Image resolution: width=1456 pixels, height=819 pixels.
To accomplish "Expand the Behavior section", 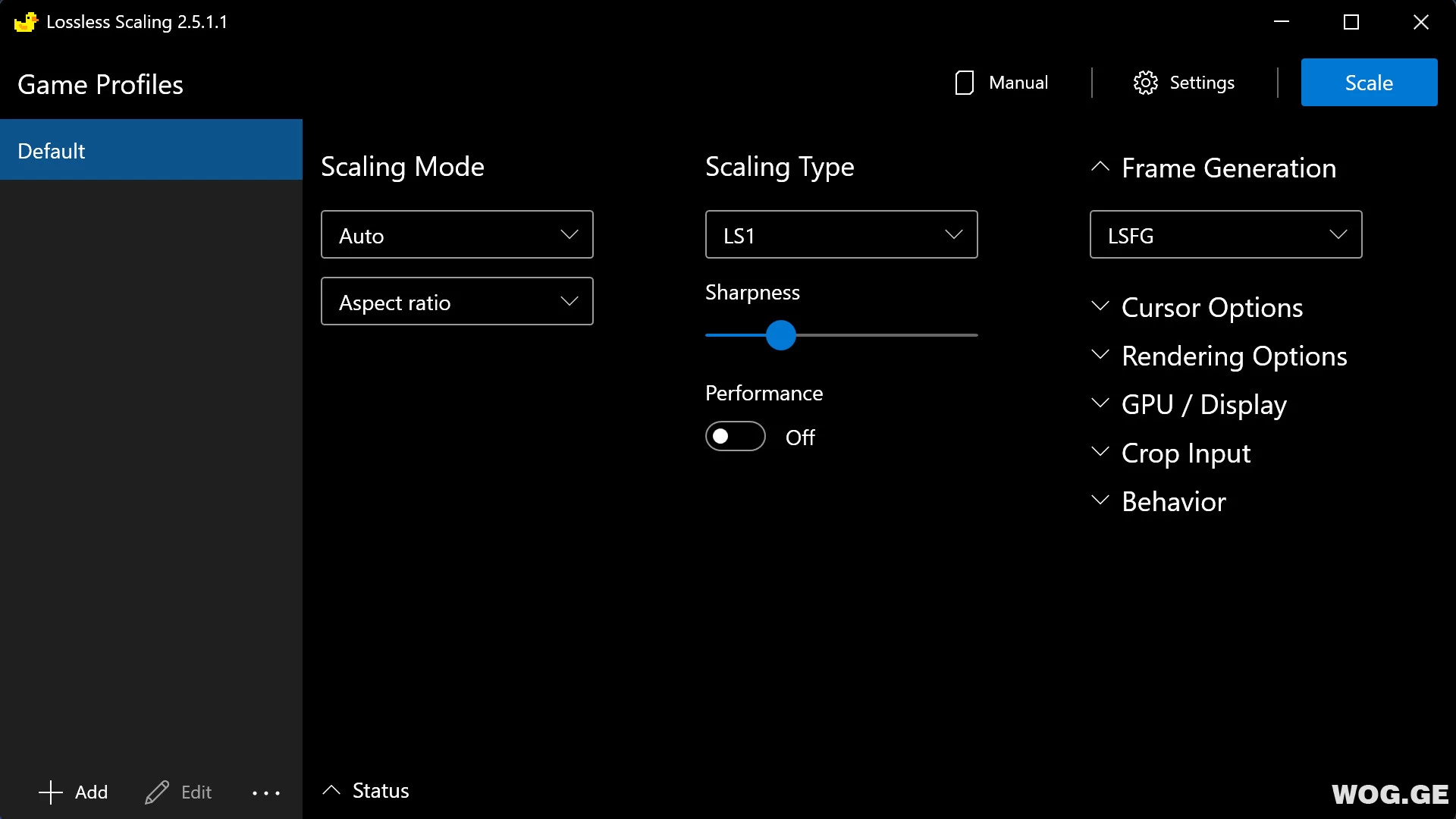I will click(1158, 501).
